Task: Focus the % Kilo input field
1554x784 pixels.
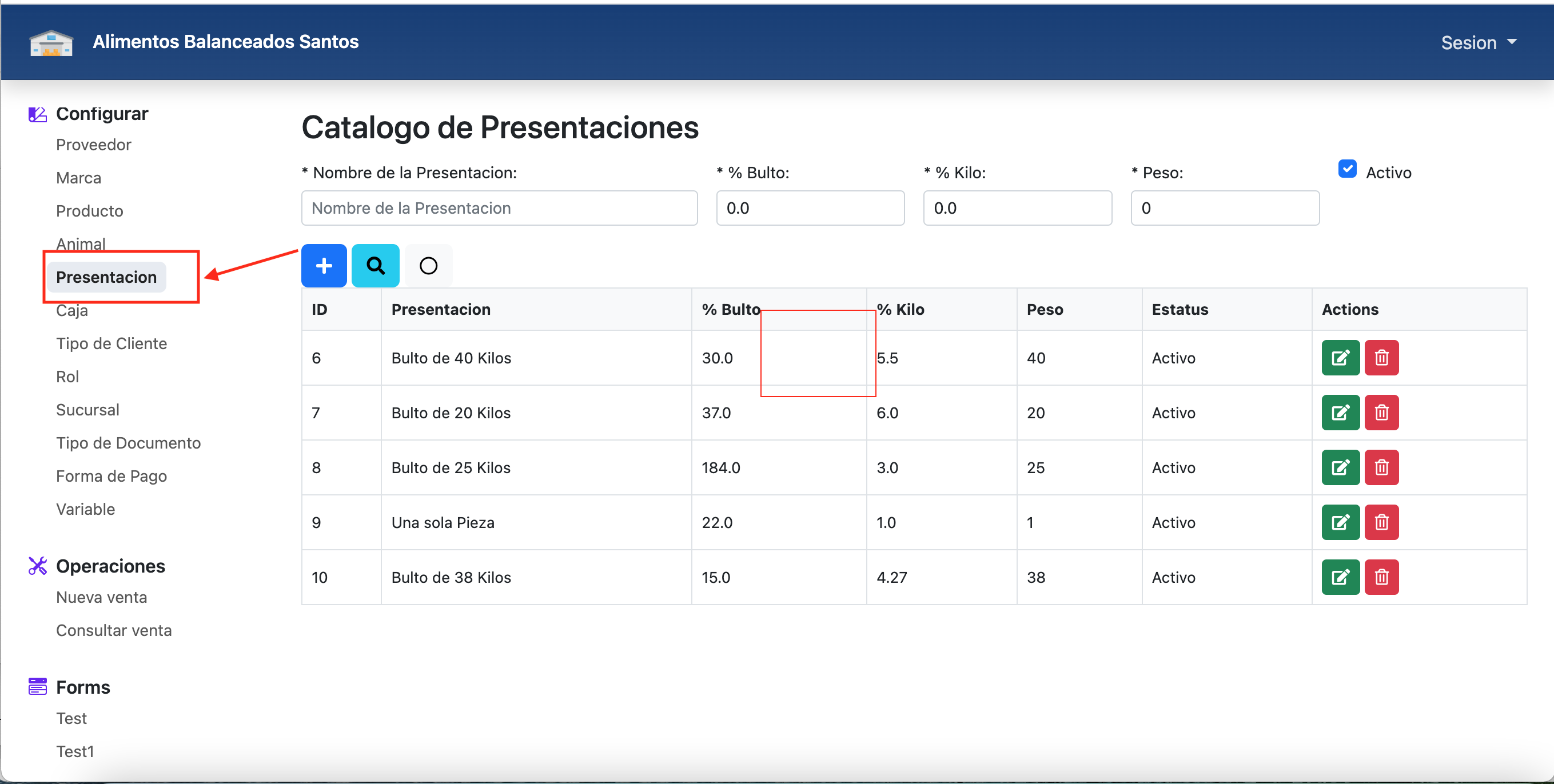Action: click(x=1018, y=208)
